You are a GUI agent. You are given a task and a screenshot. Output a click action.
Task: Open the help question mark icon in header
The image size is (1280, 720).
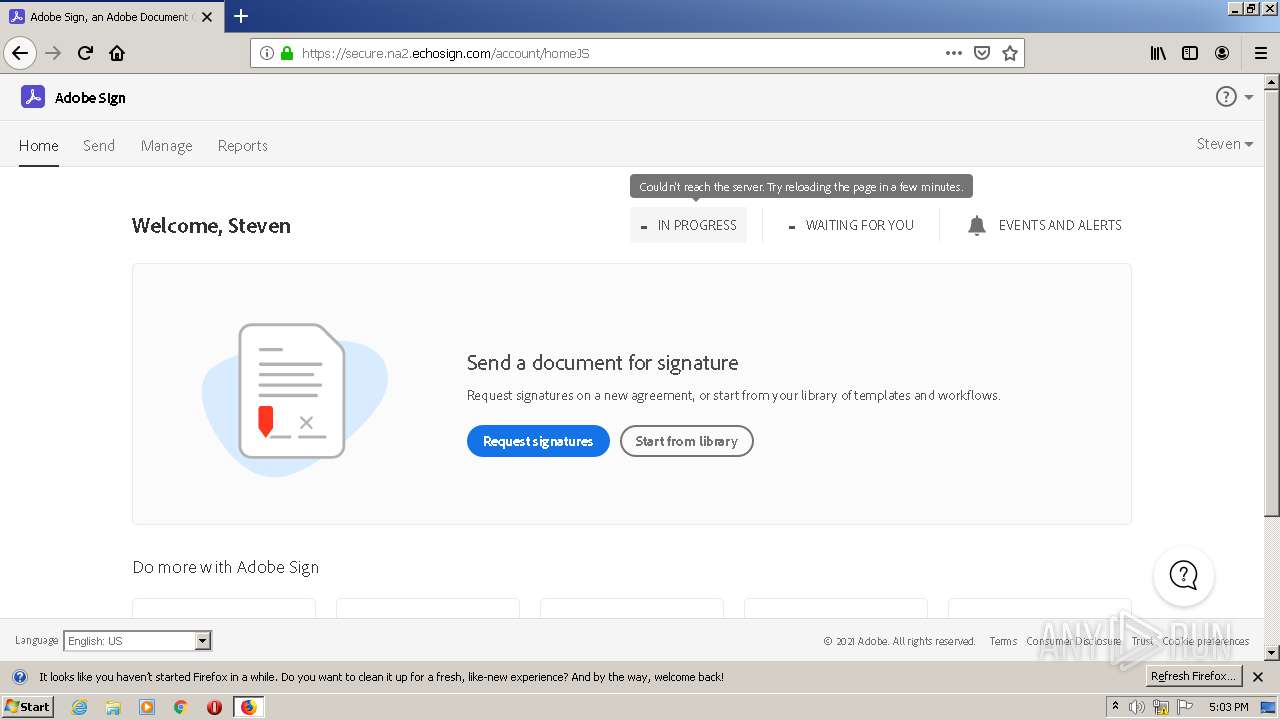1226,97
